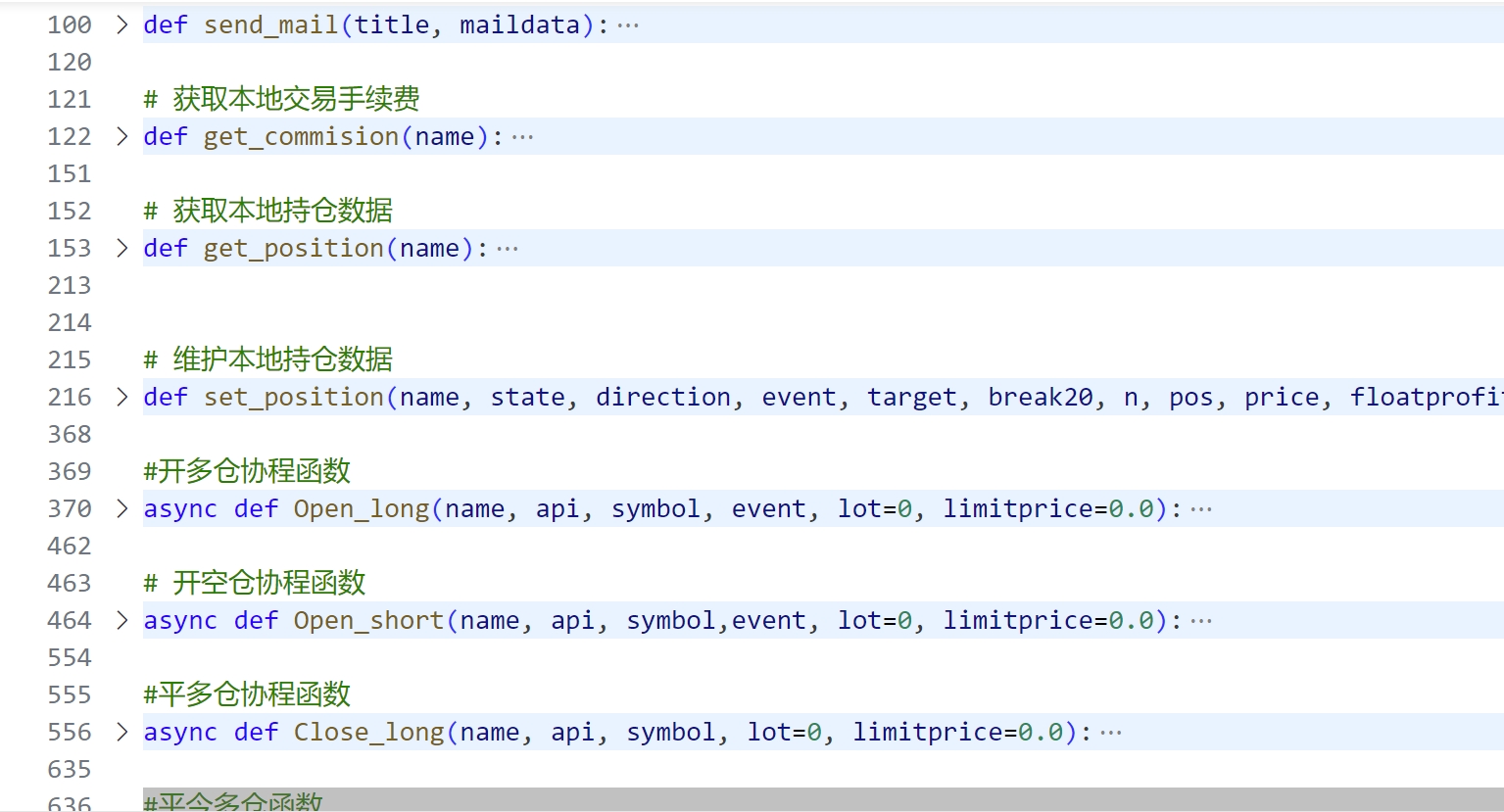
Task: Click limitprice=0.0 in the Open_long signature
Action: (1048, 508)
